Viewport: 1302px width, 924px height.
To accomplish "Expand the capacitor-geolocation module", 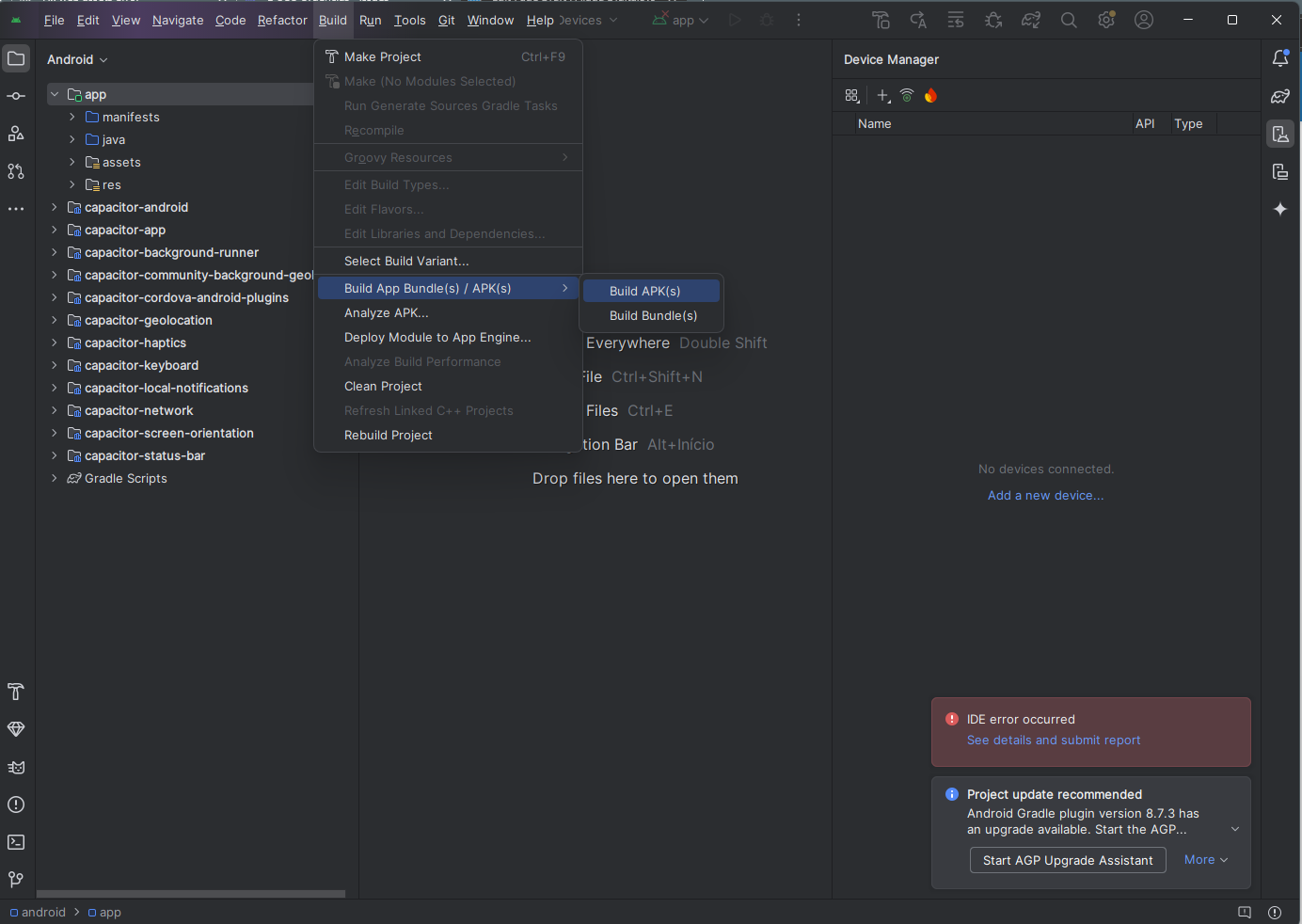I will [x=55, y=320].
